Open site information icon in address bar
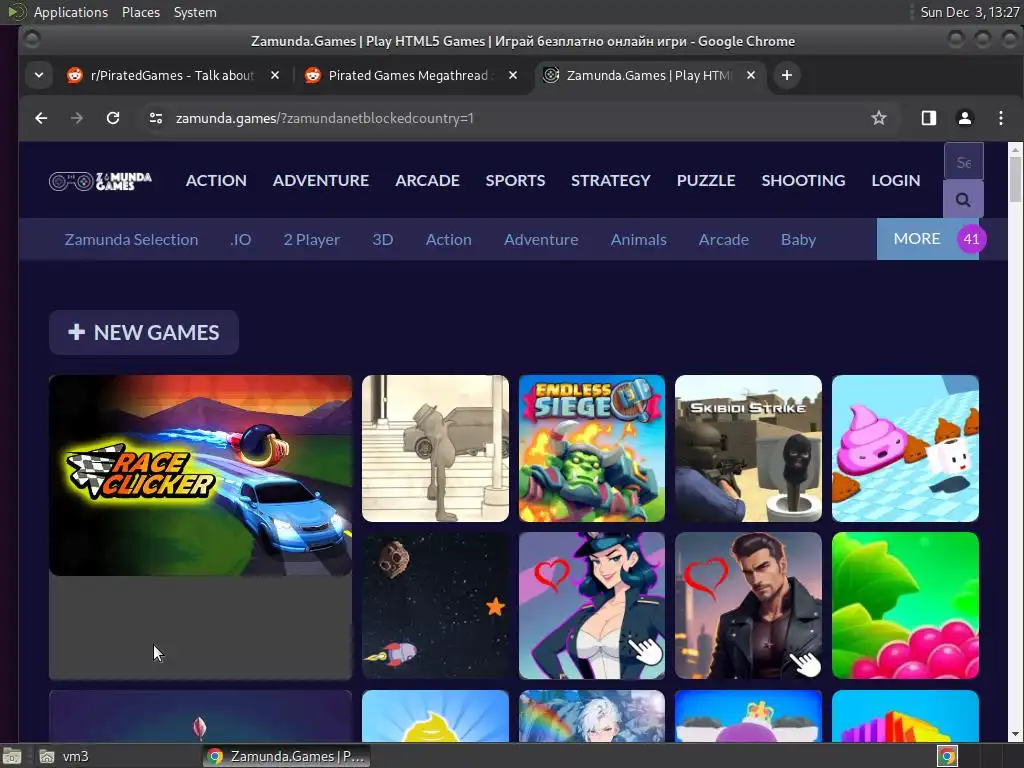The height and width of the screenshot is (768, 1024). point(155,118)
